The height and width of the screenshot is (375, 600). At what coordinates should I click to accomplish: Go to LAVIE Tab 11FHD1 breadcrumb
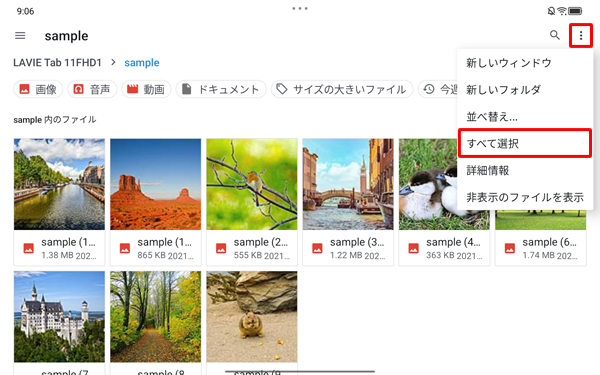(57, 62)
